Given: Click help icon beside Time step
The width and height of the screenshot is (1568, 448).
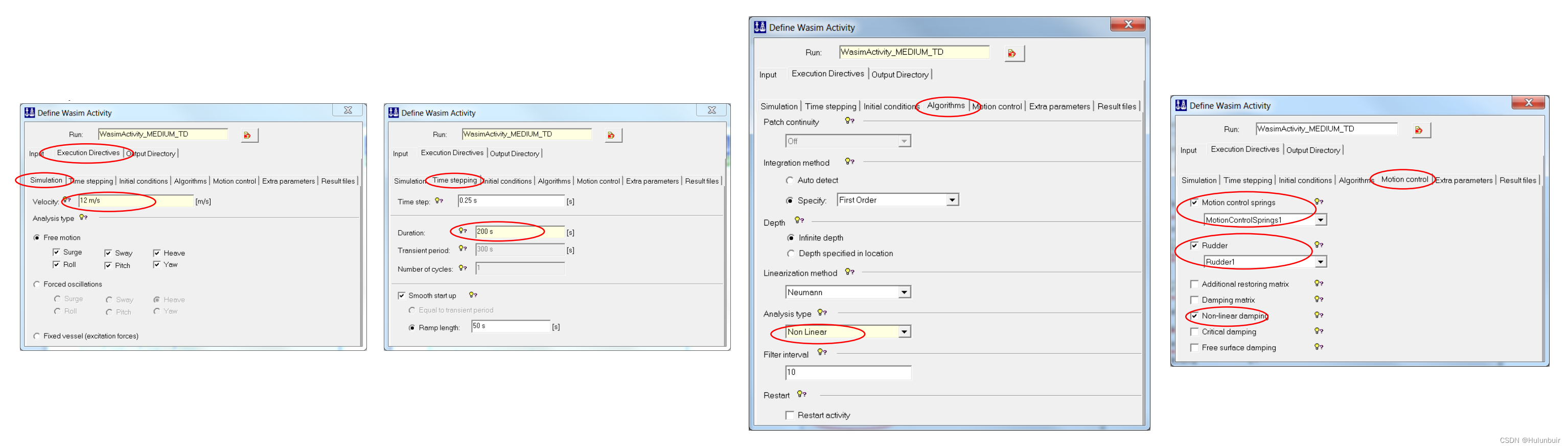Looking at the screenshot, I should pyautogui.click(x=439, y=201).
